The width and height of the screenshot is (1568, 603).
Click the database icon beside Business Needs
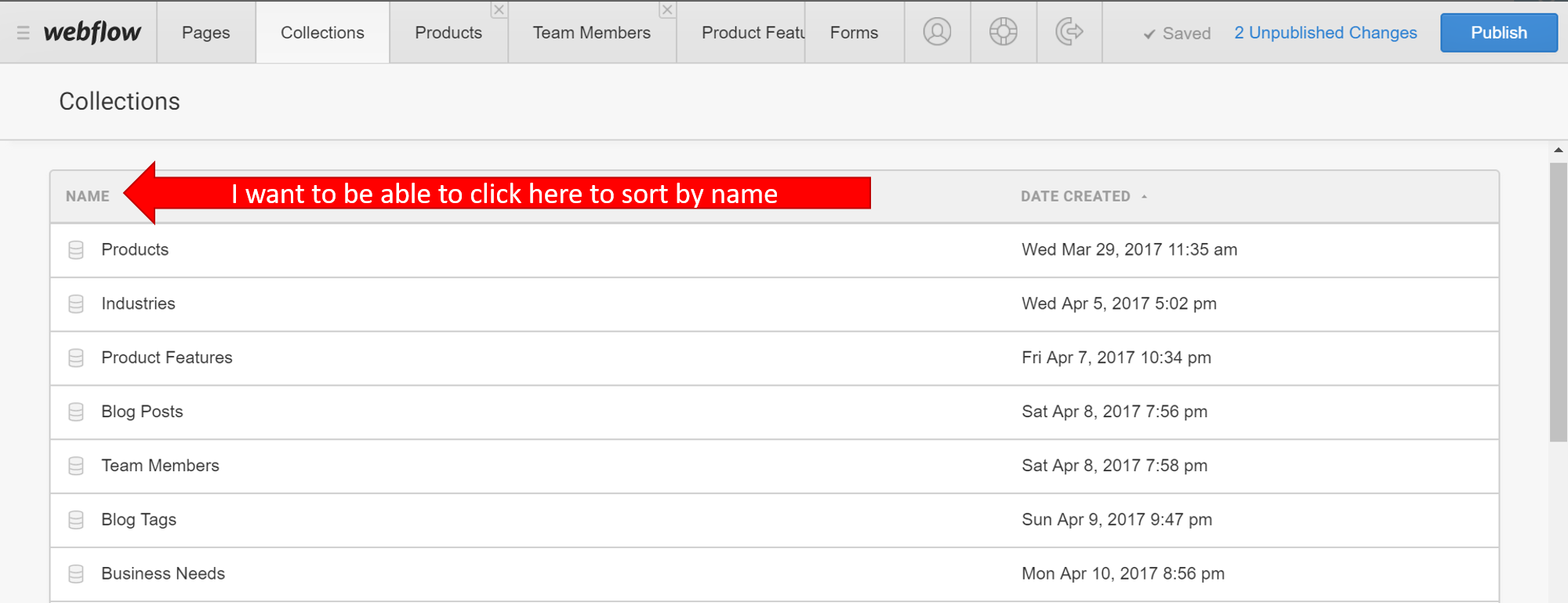pyautogui.click(x=76, y=574)
